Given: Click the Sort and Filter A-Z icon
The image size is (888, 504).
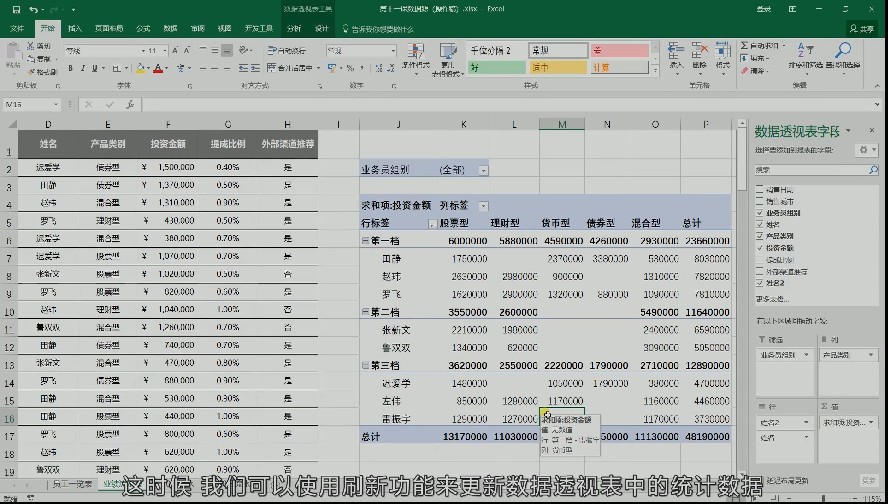Looking at the screenshot, I should pos(805,50).
